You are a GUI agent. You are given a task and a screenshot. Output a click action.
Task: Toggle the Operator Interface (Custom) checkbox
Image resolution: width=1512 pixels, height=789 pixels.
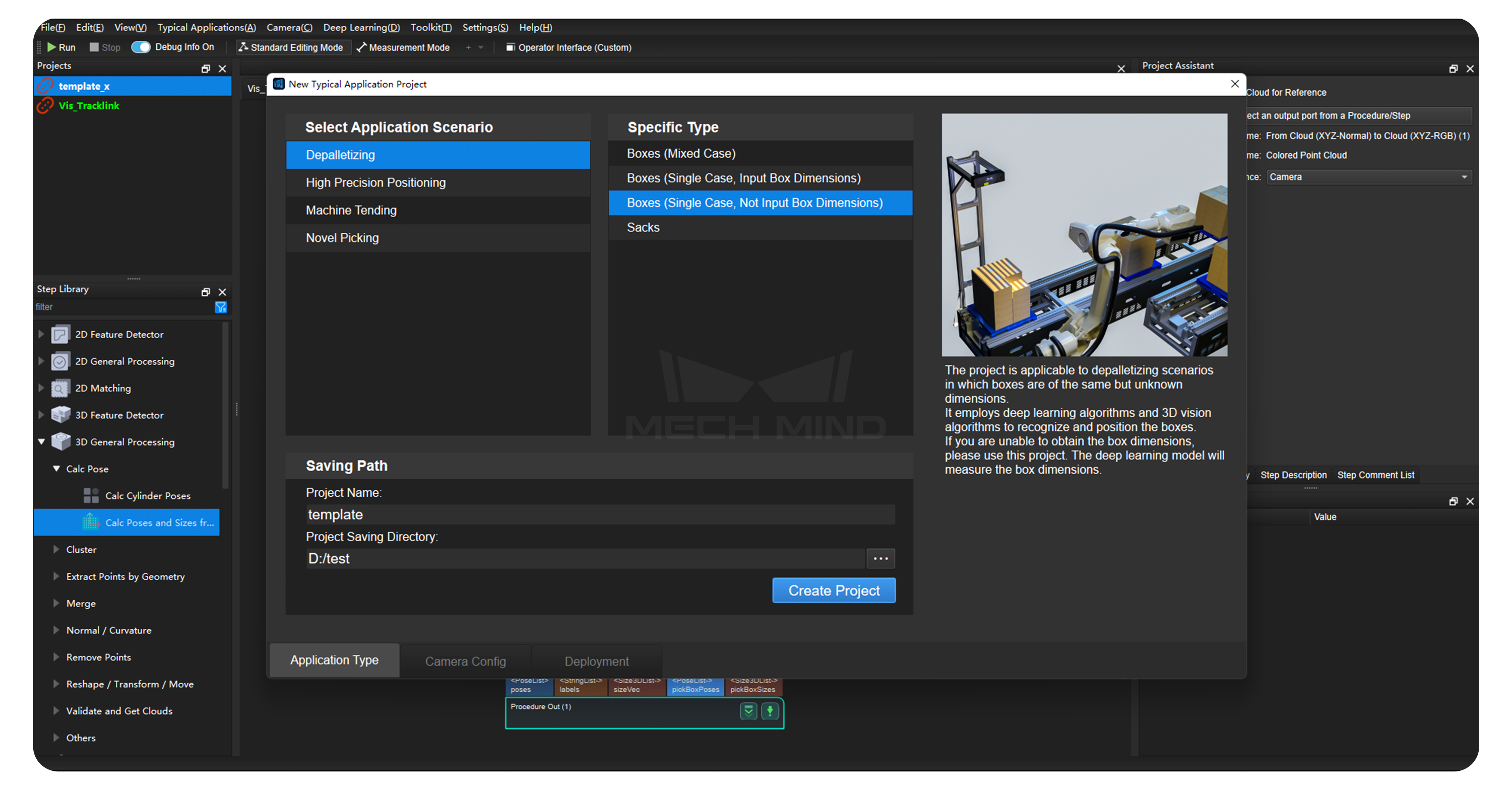pos(510,47)
